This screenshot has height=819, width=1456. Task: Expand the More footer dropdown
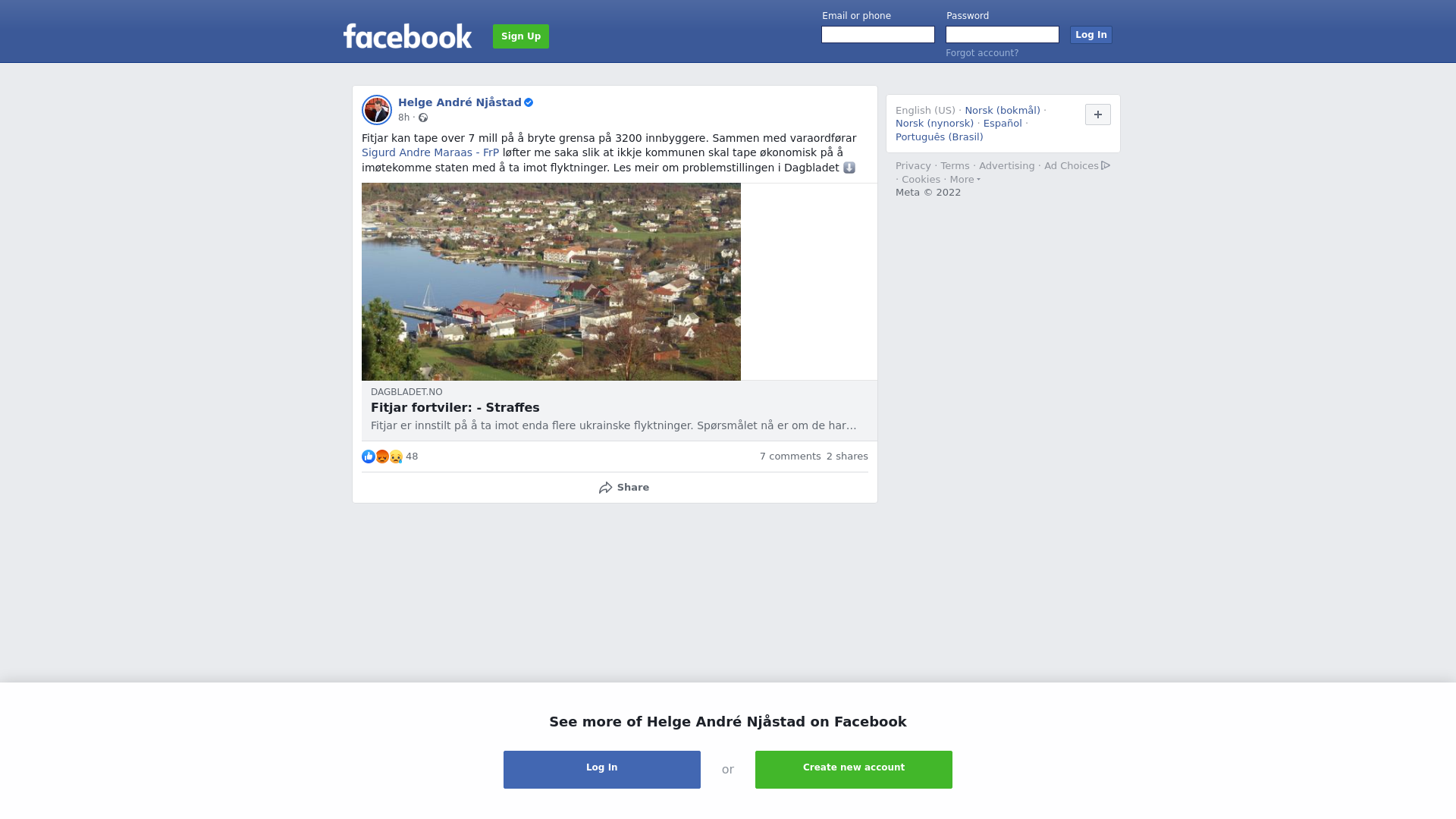click(x=965, y=180)
